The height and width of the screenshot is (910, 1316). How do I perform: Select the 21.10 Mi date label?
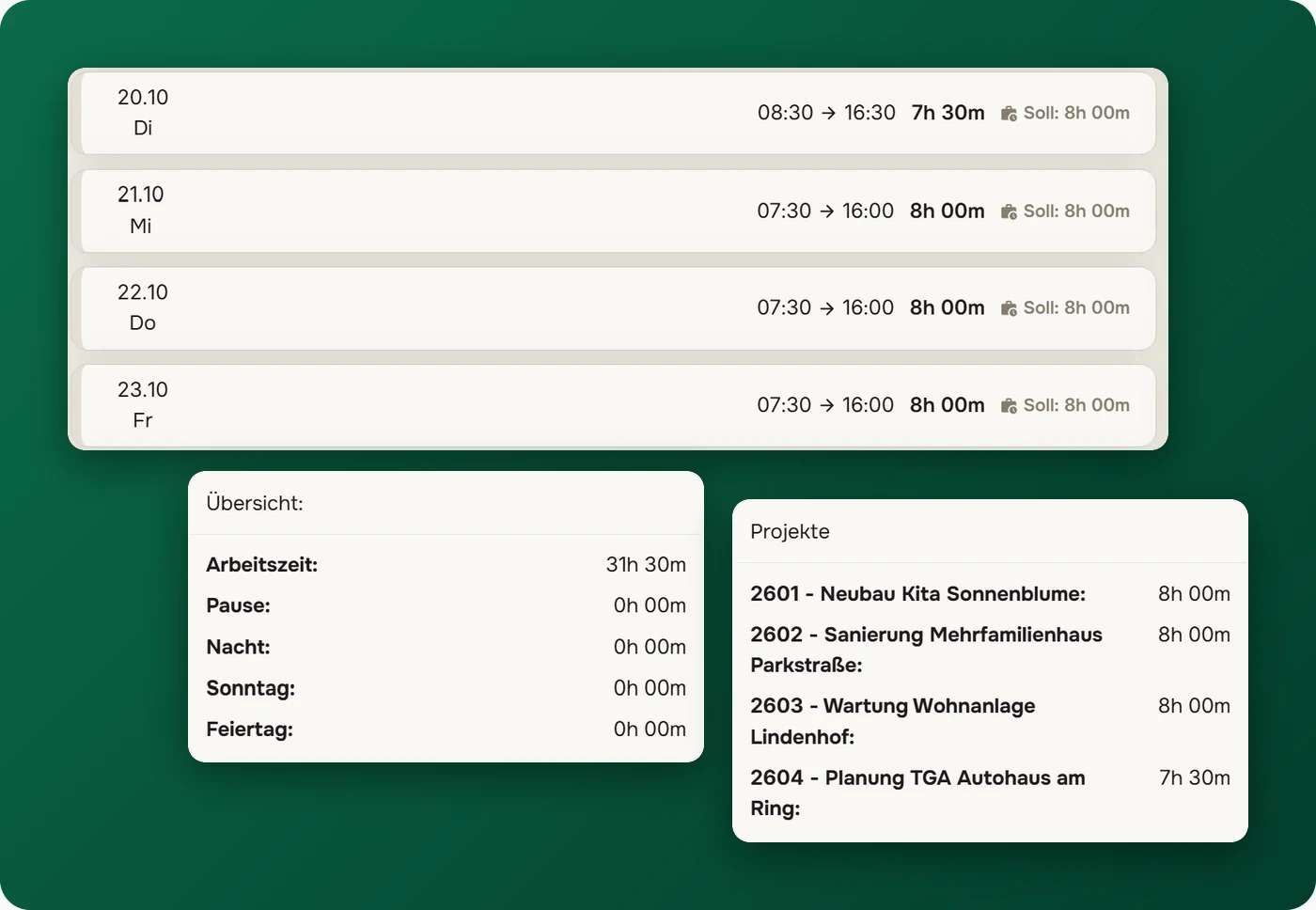coord(141,210)
